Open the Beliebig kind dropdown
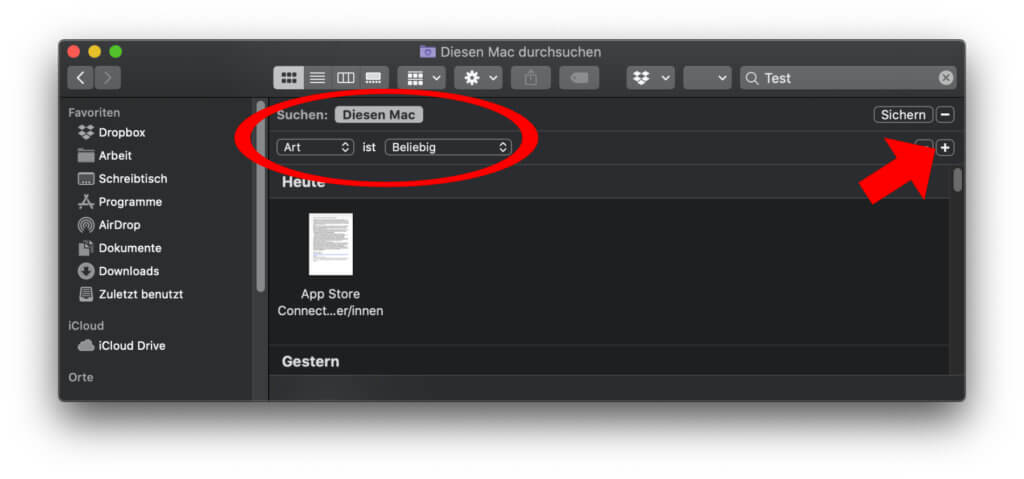This screenshot has height=479, width=1024. (x=448, y=147)
